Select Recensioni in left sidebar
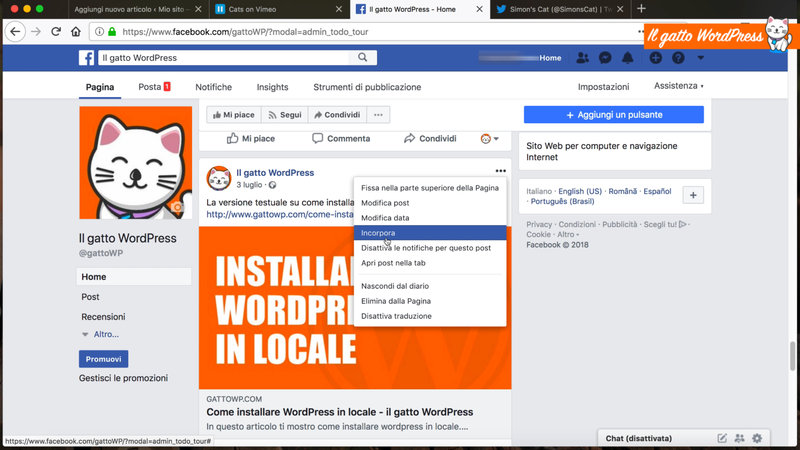This screenshot has height=450, width=800. [103, 317]
